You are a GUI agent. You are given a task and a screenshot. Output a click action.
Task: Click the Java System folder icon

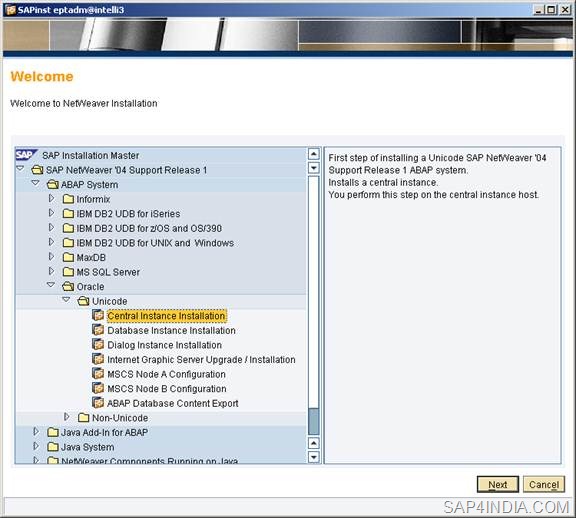(x=53, y=447)
